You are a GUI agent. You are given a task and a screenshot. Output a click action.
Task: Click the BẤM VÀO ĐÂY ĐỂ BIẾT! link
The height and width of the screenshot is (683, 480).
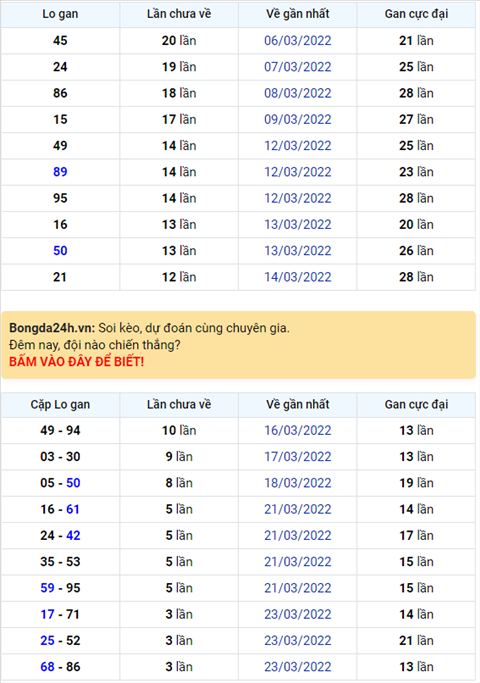[76, 362]
